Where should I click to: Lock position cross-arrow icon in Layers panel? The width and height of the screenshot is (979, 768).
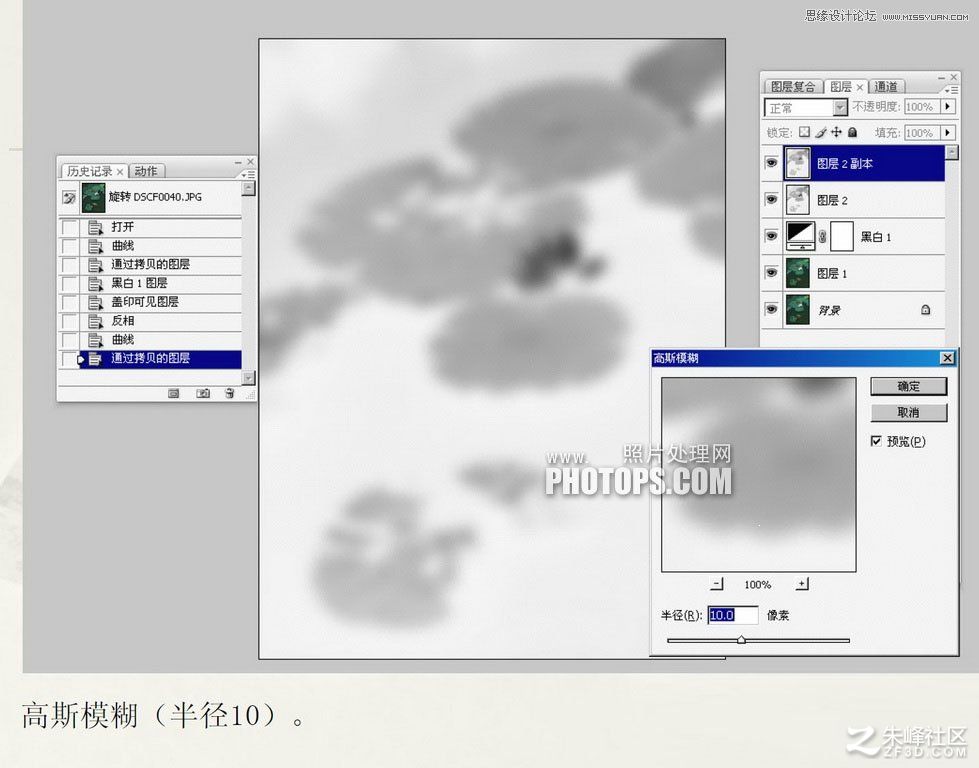(836, 132)
